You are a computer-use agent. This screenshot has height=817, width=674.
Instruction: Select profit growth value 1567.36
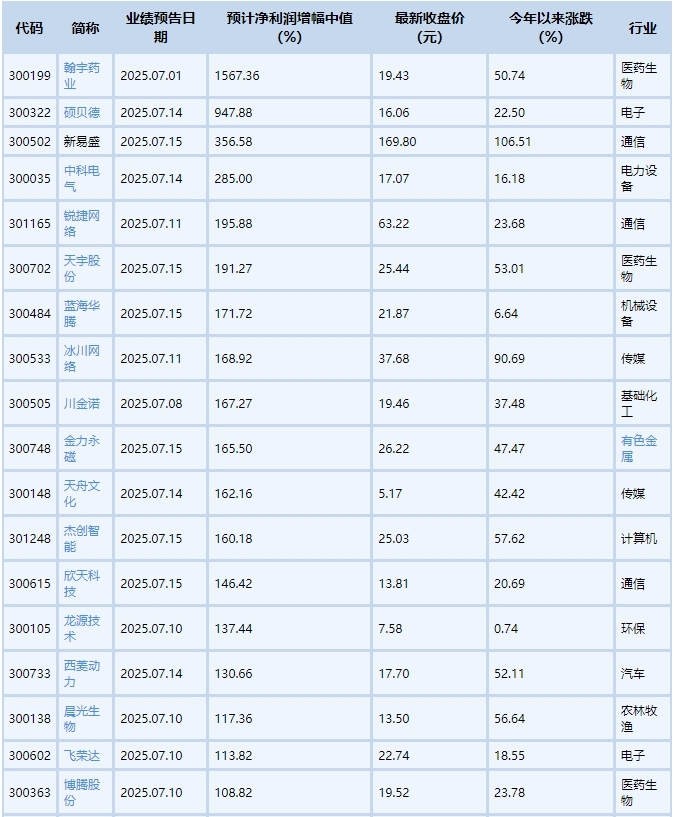click(x=237, y=76)
